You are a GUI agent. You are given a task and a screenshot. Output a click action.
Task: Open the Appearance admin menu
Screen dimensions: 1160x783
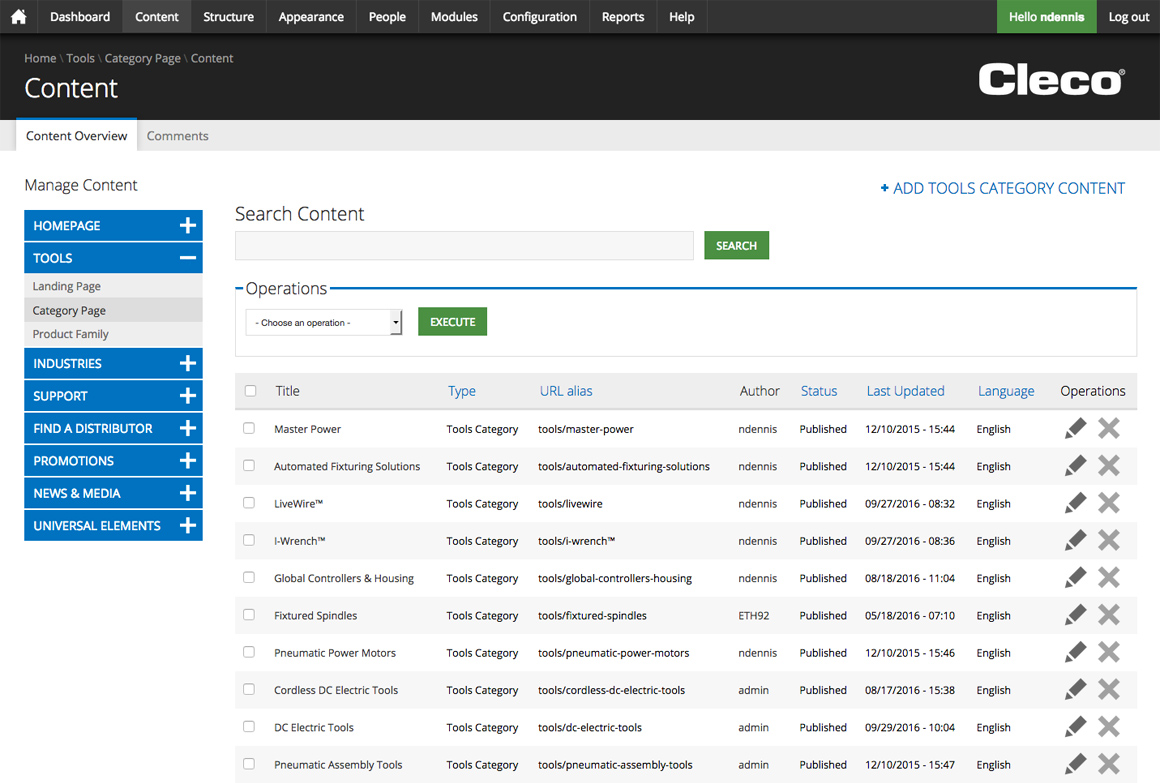click(311, 16)
